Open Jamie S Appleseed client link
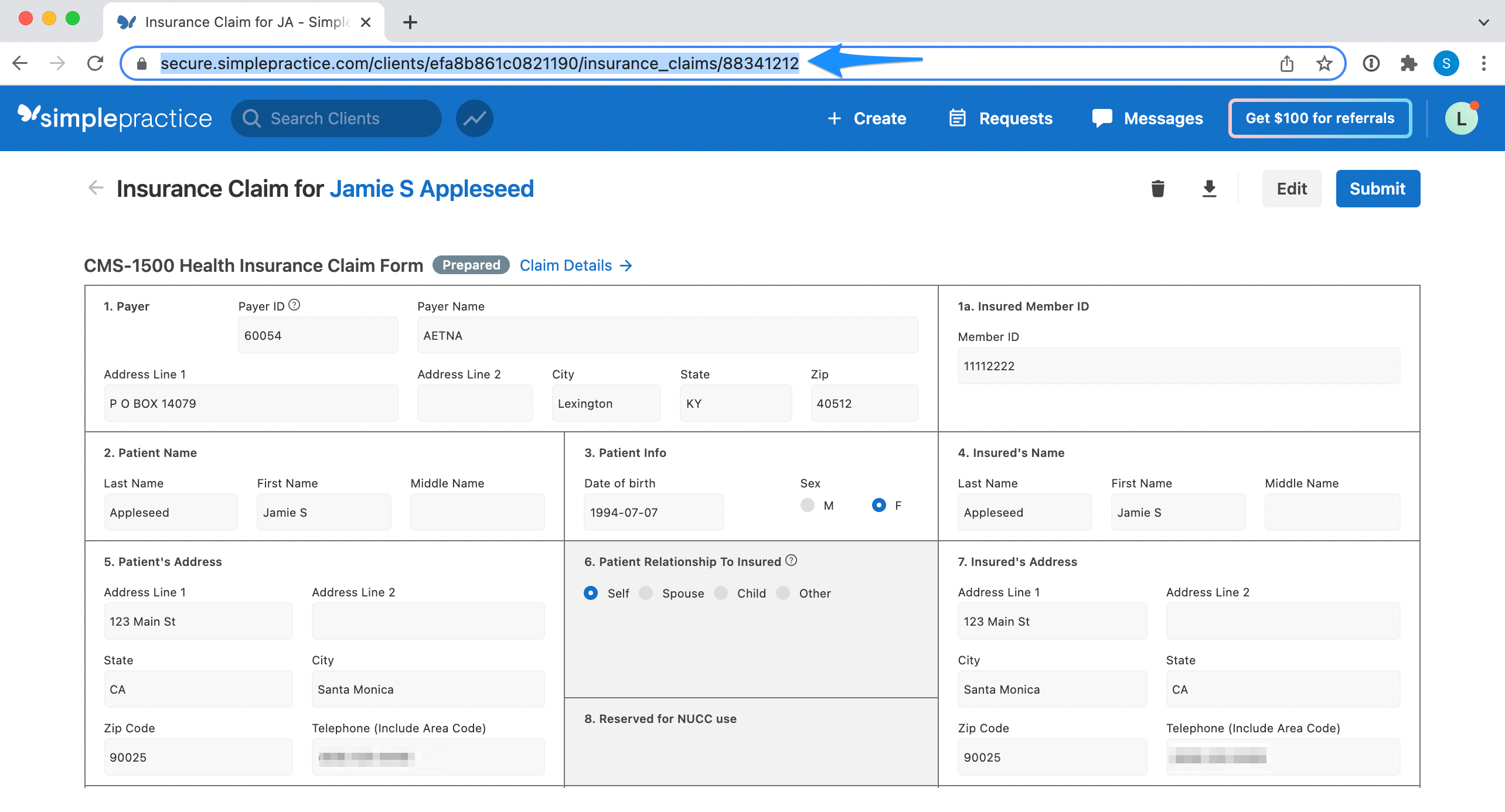Image resolution: width=1505 pixels, height=812 pixels. [431, 189]
